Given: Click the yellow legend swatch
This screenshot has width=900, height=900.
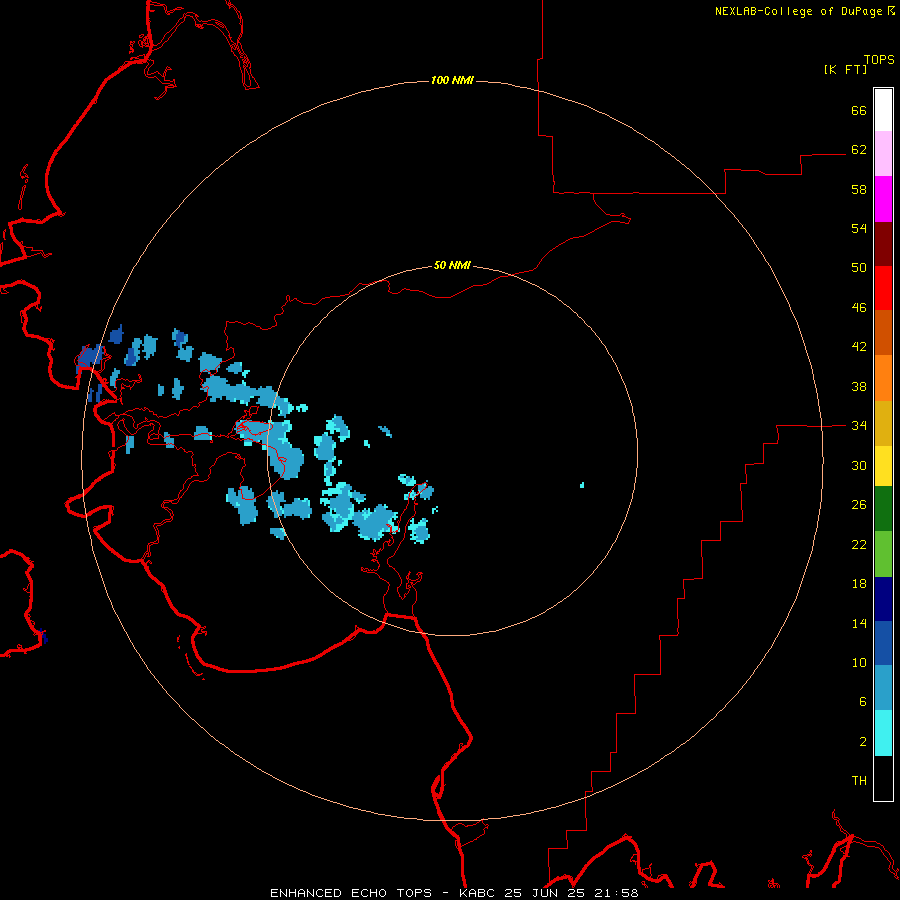Looking at the screenshot, I should 883,466.
